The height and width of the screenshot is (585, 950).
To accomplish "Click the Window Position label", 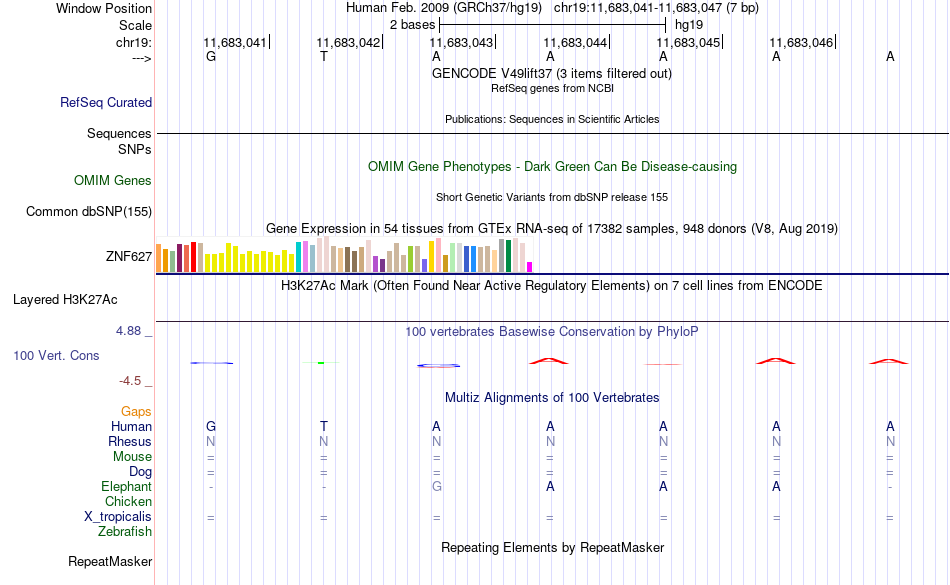I will tap(104, 8).
